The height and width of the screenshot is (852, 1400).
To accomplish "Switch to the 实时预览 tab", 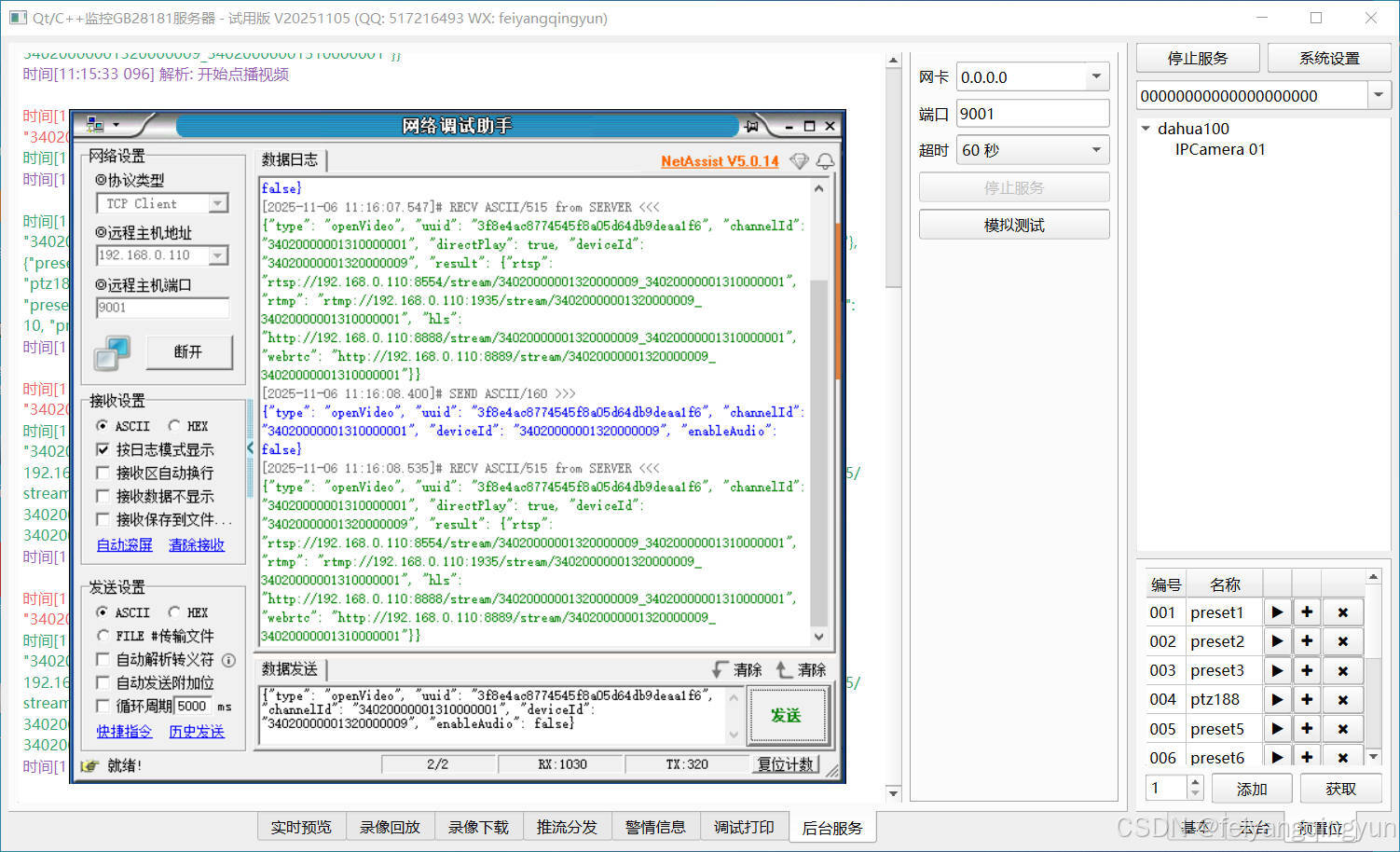I will point(301,827).
